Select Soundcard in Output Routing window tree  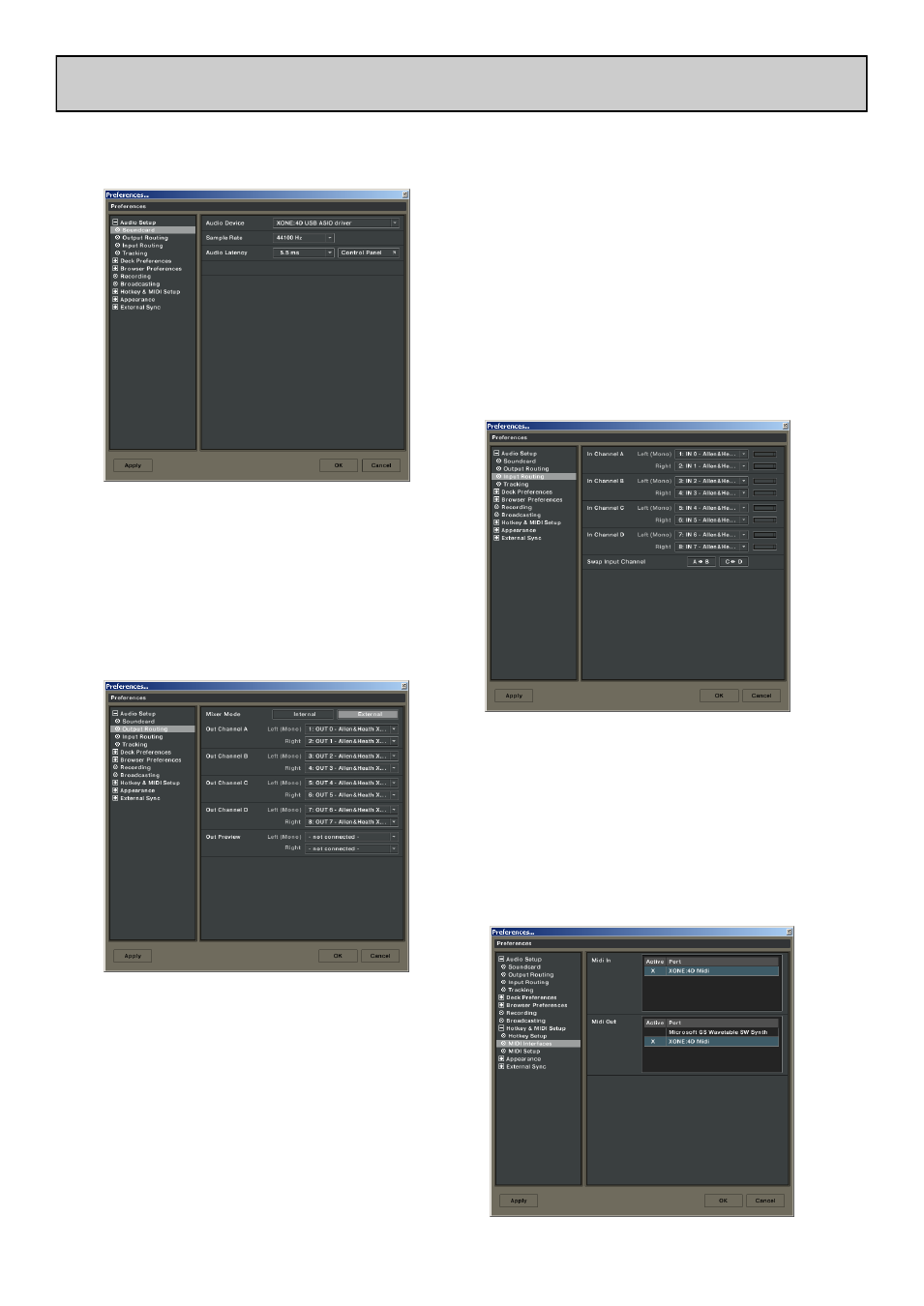tap(137, 722)
